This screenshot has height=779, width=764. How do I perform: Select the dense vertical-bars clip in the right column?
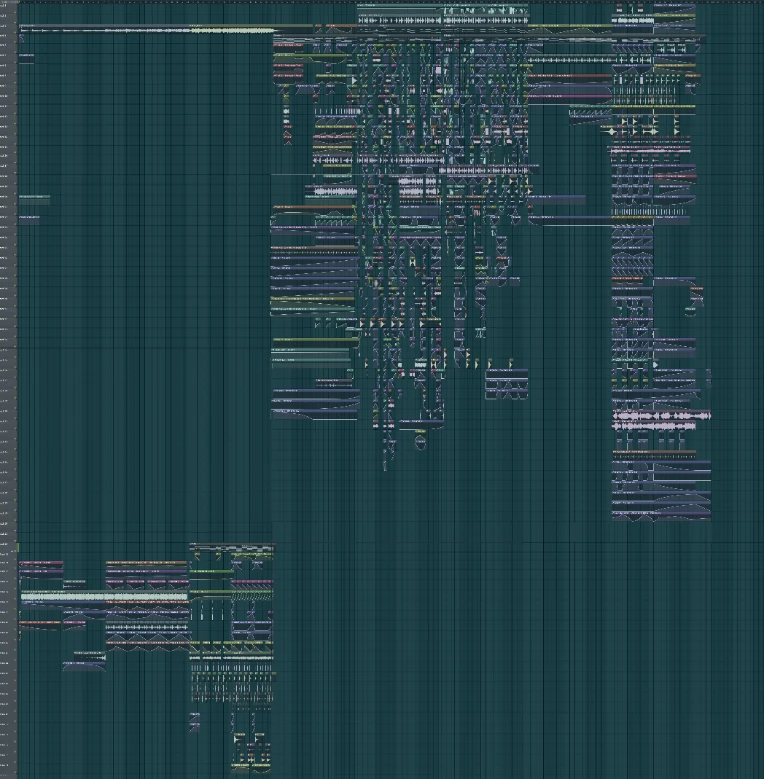tap(649, 212)
